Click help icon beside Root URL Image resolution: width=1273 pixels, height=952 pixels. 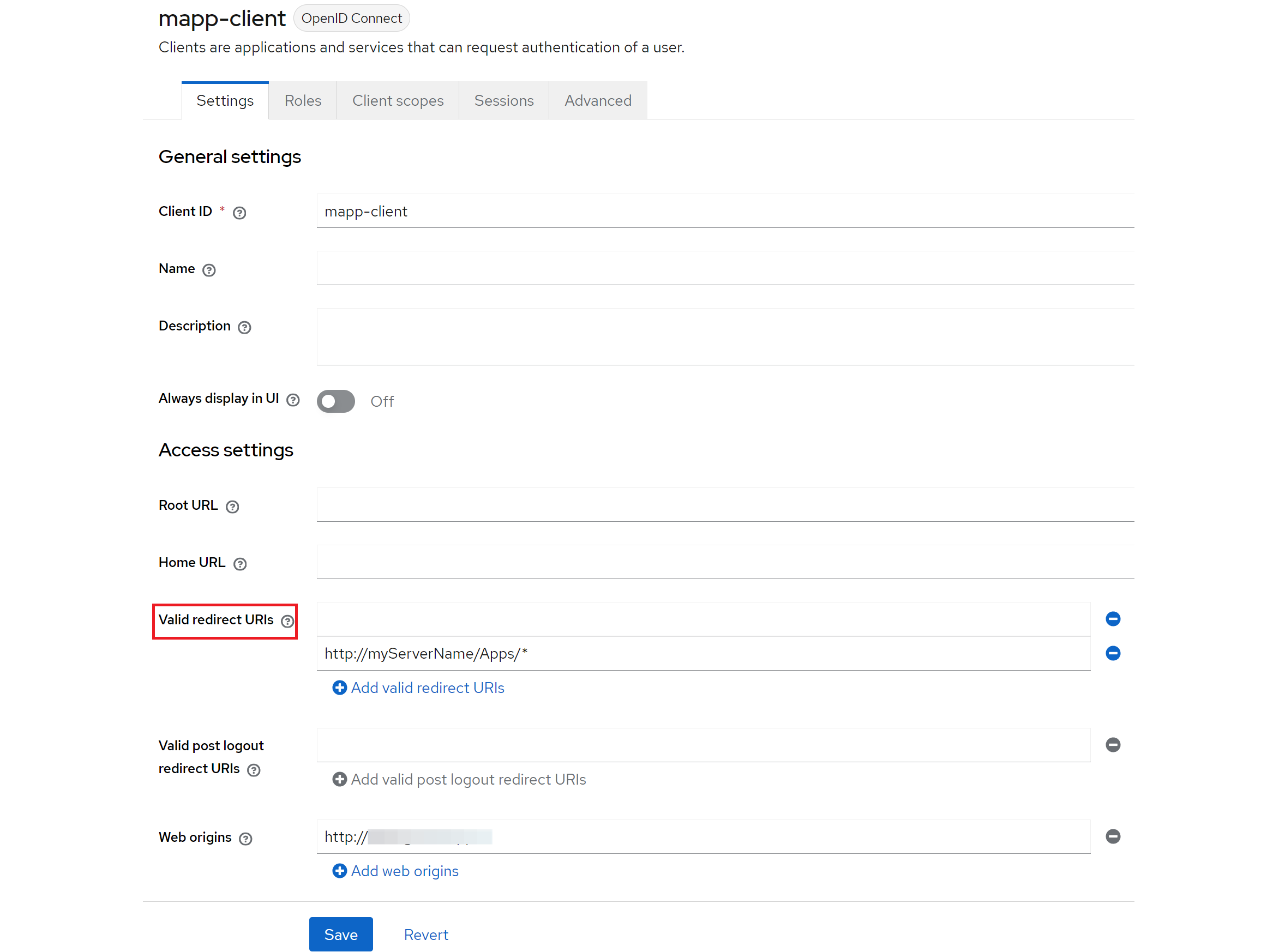click(x=232, y=506)
